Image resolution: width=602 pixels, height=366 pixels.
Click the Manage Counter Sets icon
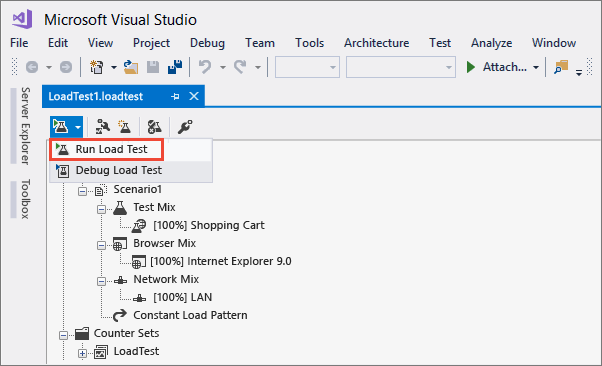coord(154,126)
